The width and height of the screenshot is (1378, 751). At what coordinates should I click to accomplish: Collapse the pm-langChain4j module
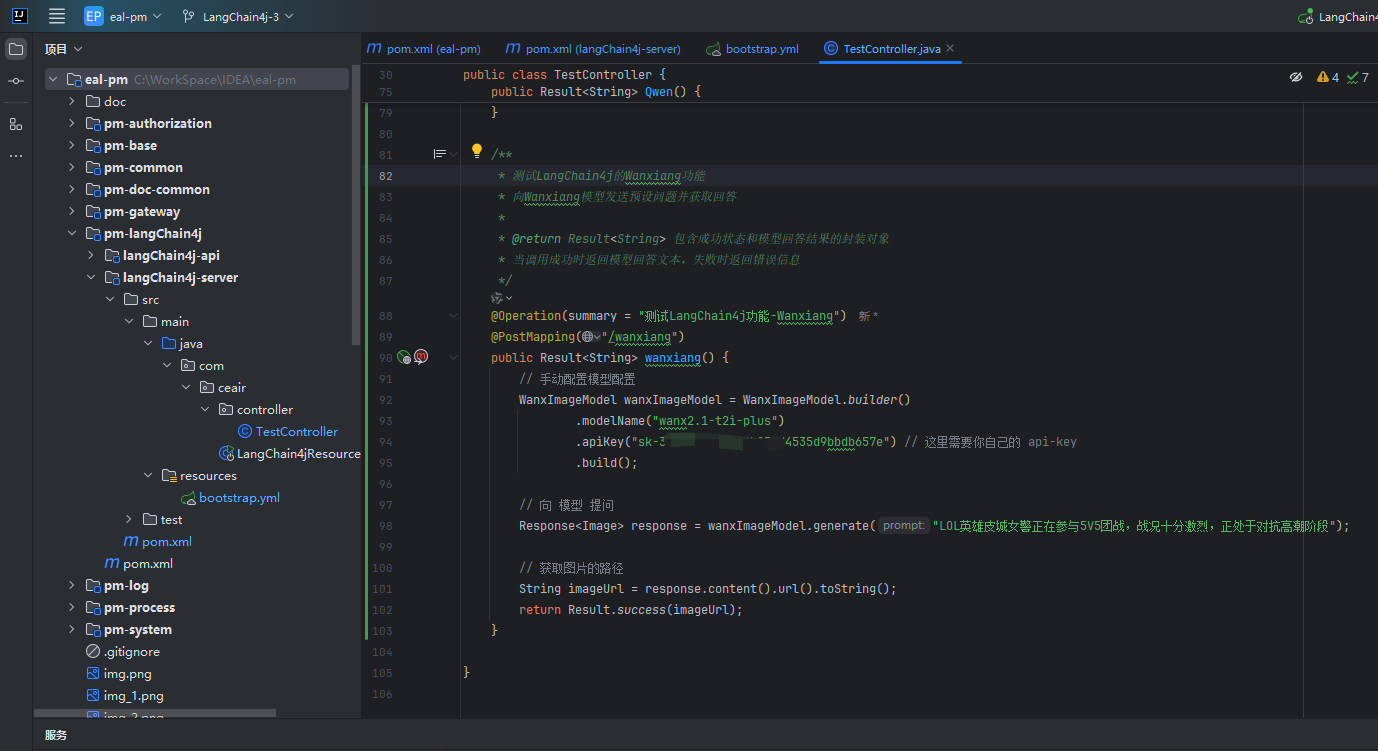[x=72, y=233]
